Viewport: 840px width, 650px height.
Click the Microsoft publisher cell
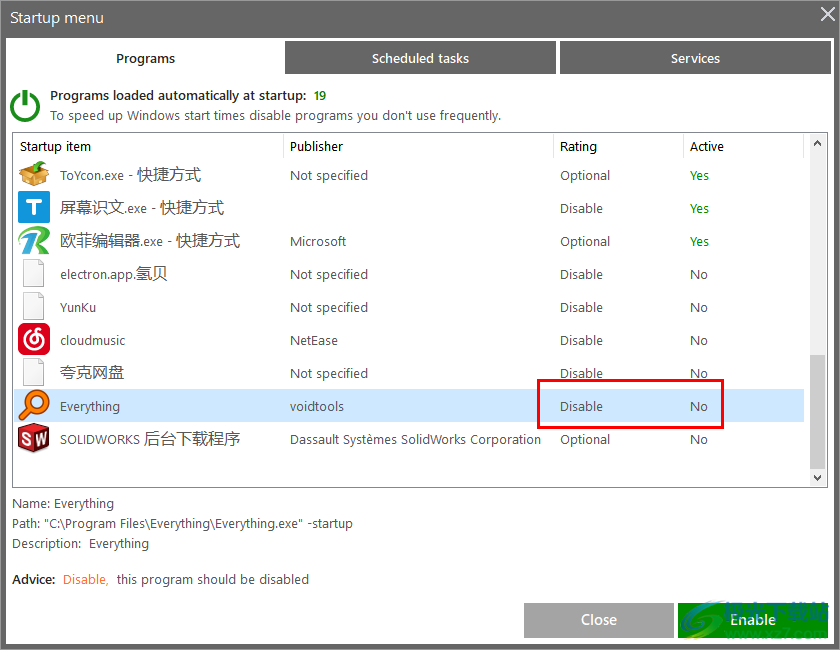318,241
